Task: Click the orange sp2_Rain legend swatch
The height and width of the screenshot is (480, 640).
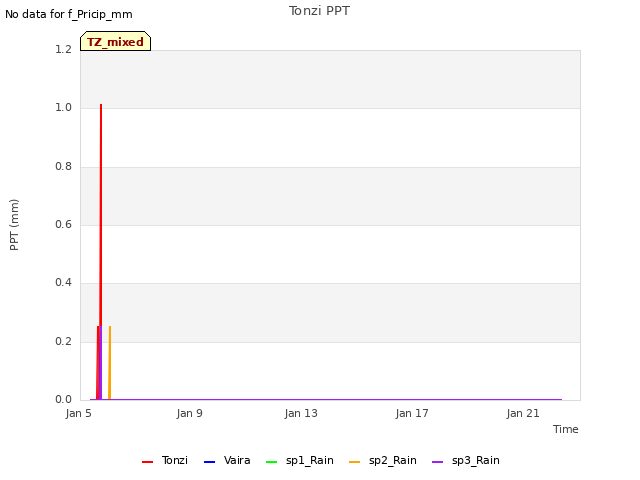Action: pyautogui.click(x=355, y=462)
